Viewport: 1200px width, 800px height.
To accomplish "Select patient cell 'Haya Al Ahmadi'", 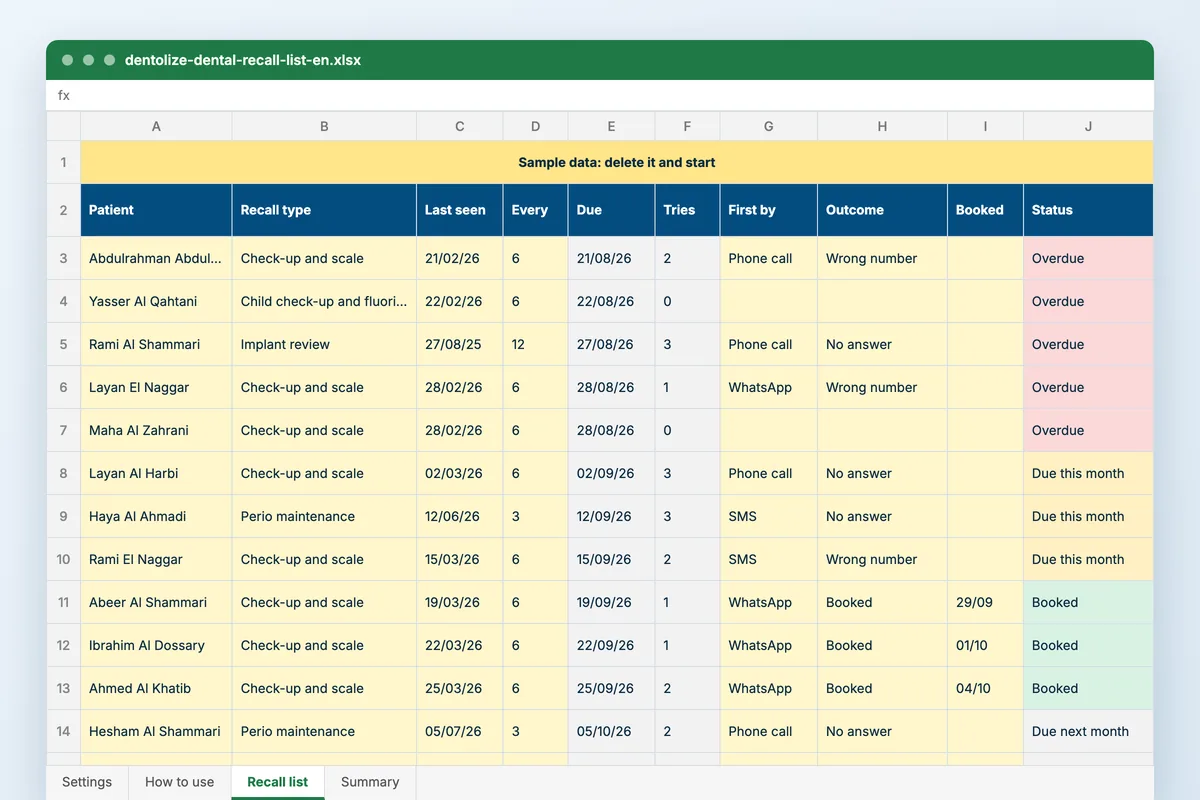I will pos(156,516).
